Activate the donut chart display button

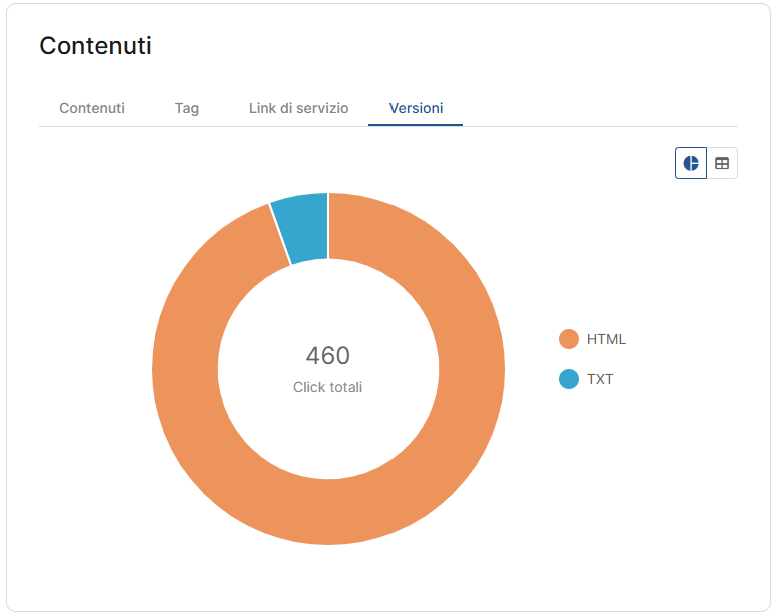coord(691,163)
